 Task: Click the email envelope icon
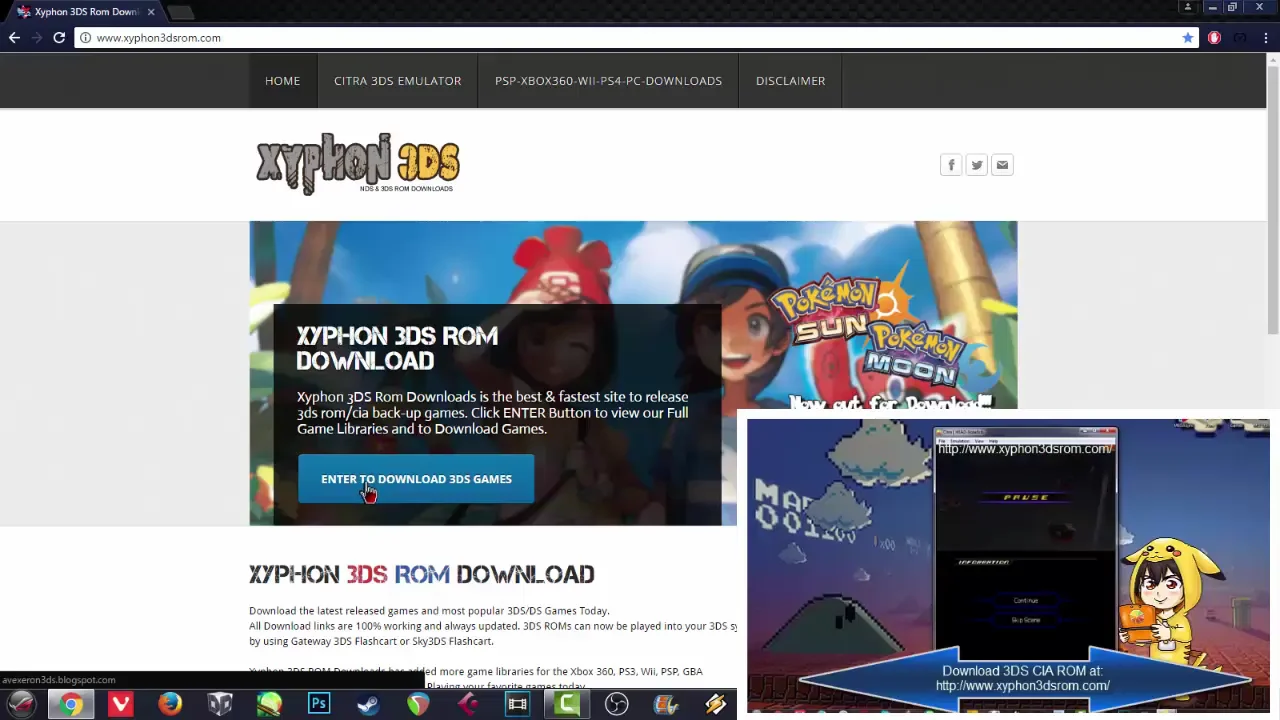[x=1002, y=165]
